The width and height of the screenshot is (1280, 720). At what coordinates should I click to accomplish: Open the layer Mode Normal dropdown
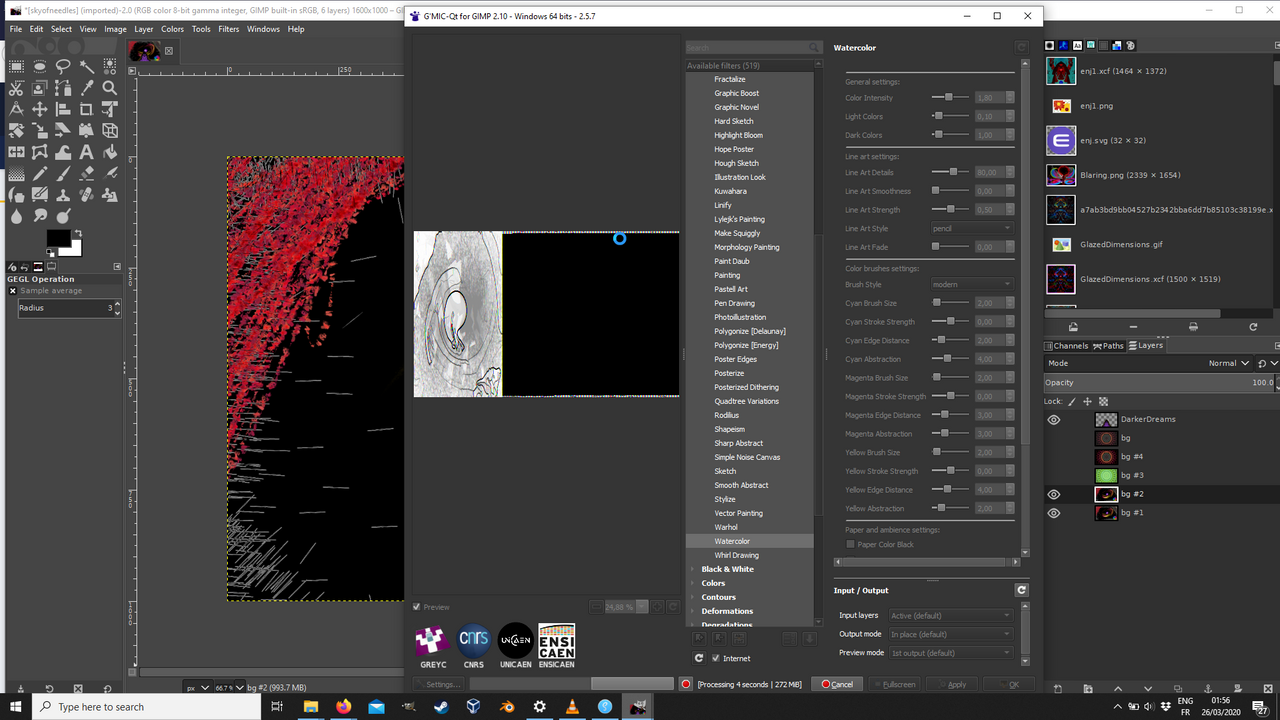click(x=1230, y=363)
